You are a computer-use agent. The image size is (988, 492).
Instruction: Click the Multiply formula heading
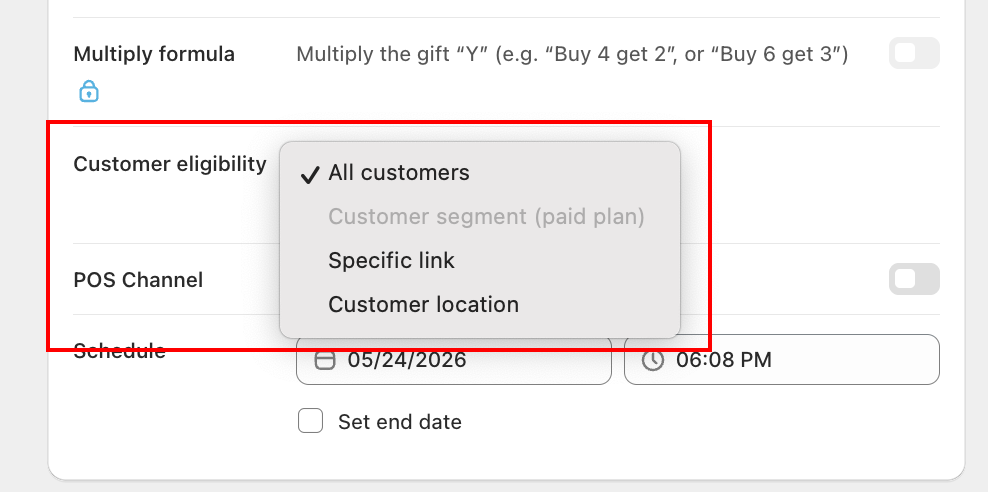(154, 54)
